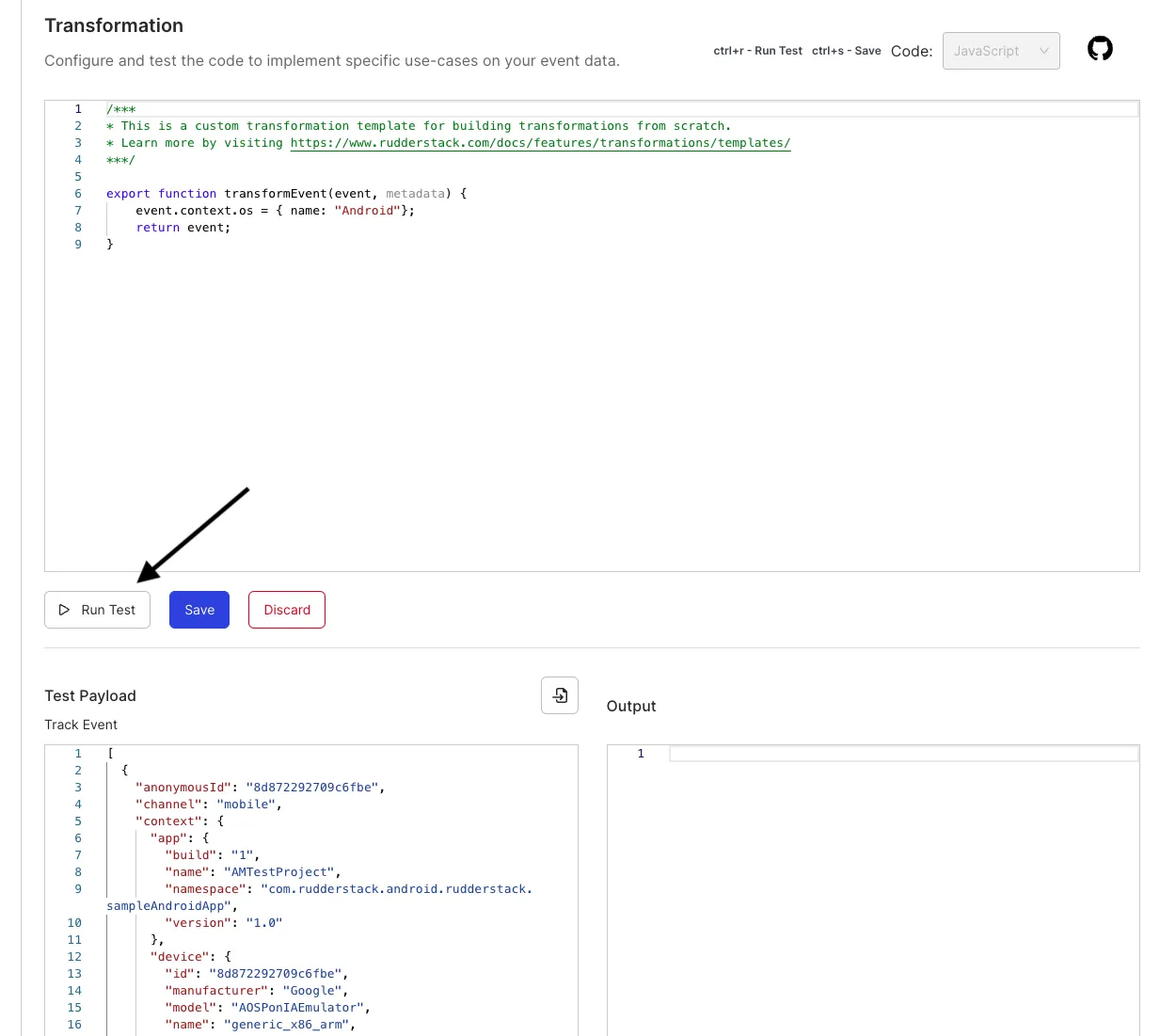Click the "AMTestProject" name value

[x=279, y=872]
